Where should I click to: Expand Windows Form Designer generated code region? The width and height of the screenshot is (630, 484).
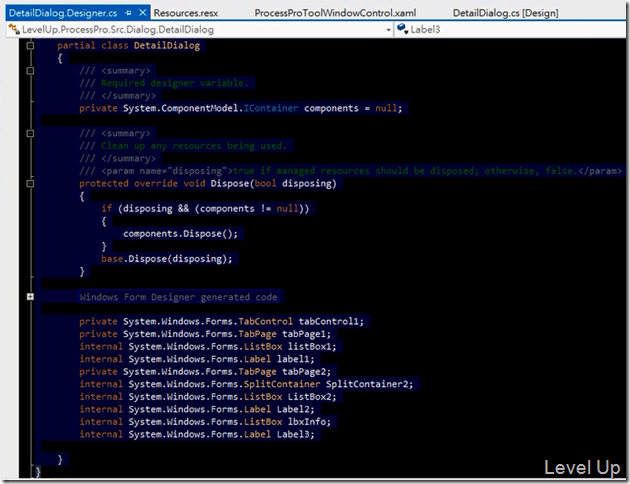30,296
